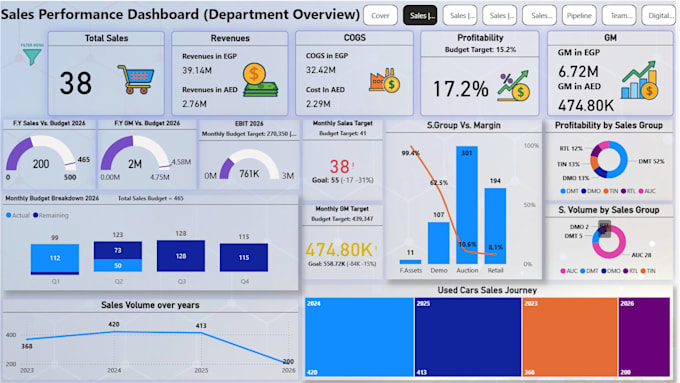
Task: Click the percent growth icon in Profitability
Action: coord(514,85)
